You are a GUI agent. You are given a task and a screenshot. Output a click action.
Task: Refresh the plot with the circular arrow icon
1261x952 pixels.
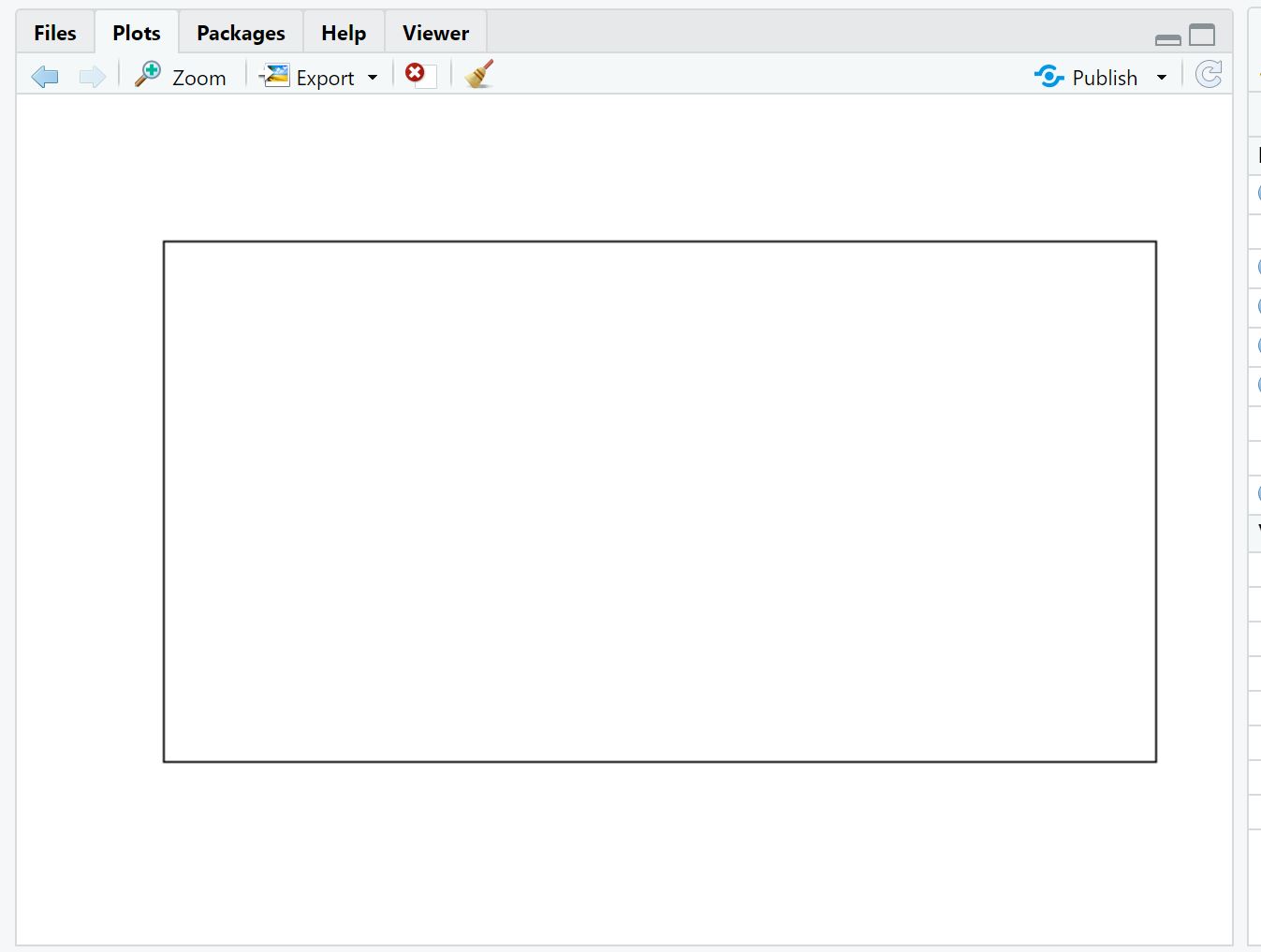(x=1209, y=74)
